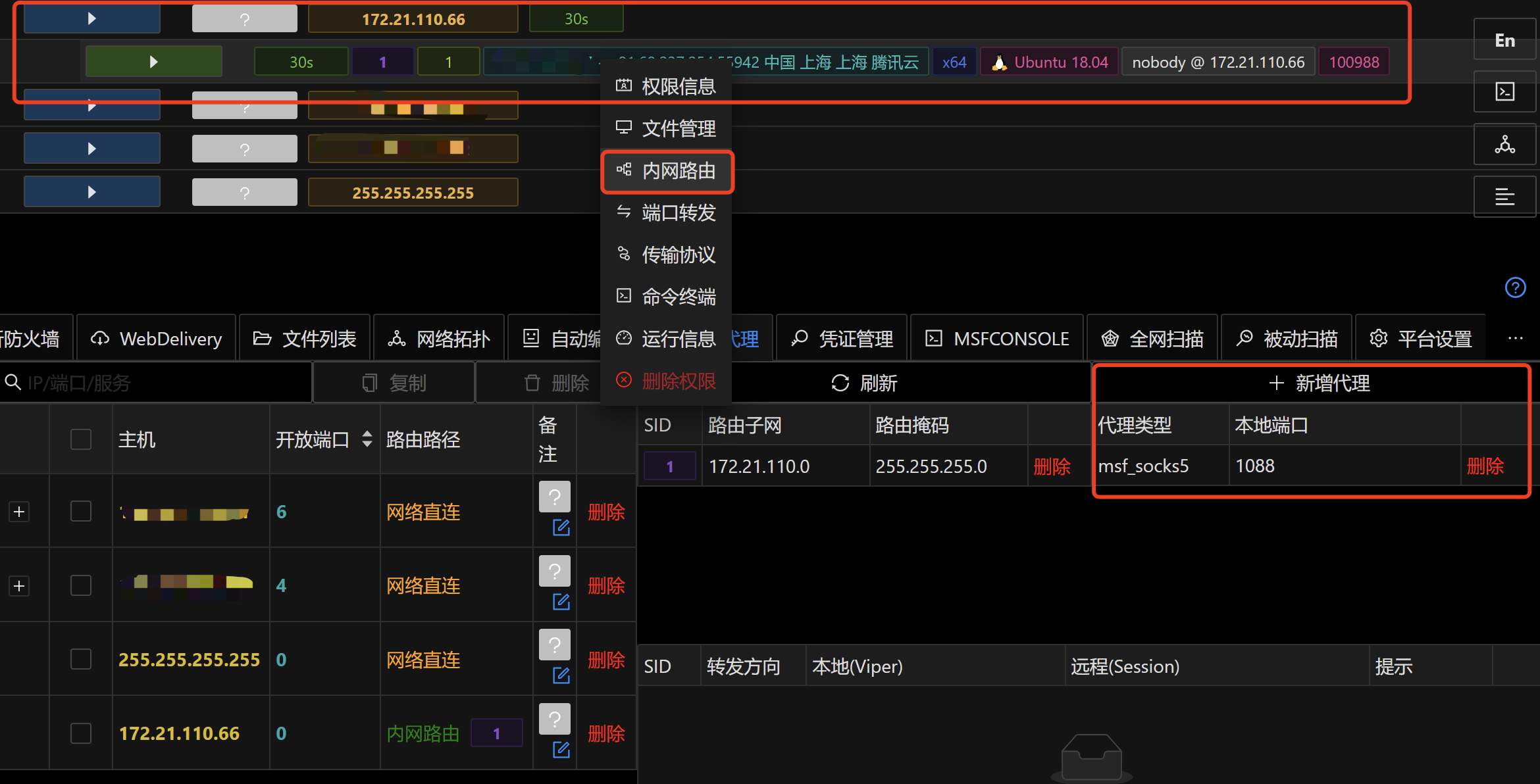This screenshot has width=1540, height=784.
Task: Edit the remark for host 172.21.110.66
Action: [561, 750]
